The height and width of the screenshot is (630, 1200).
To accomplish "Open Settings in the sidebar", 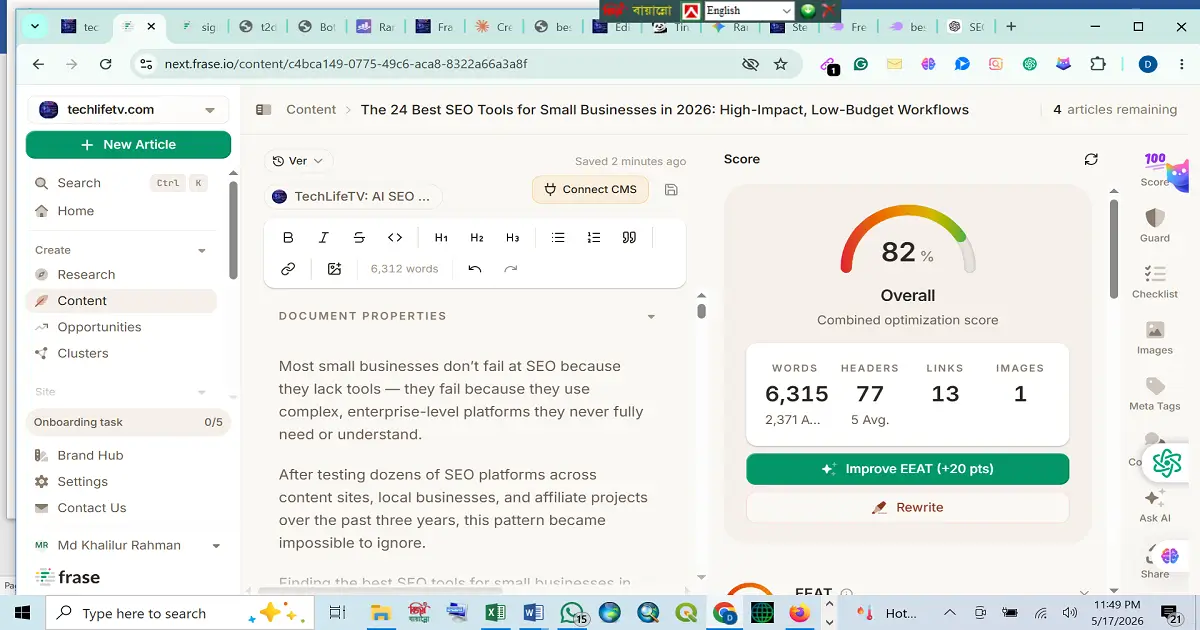I will click(71, 482).
